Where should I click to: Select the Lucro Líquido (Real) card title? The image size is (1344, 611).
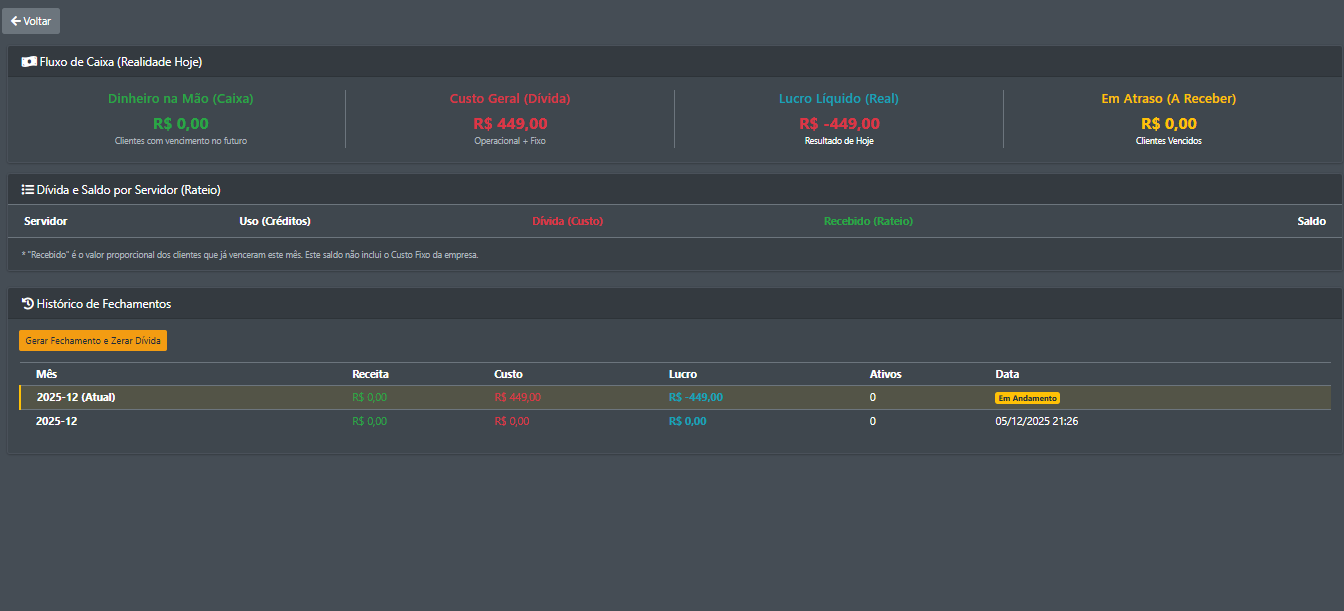(839, 99)
